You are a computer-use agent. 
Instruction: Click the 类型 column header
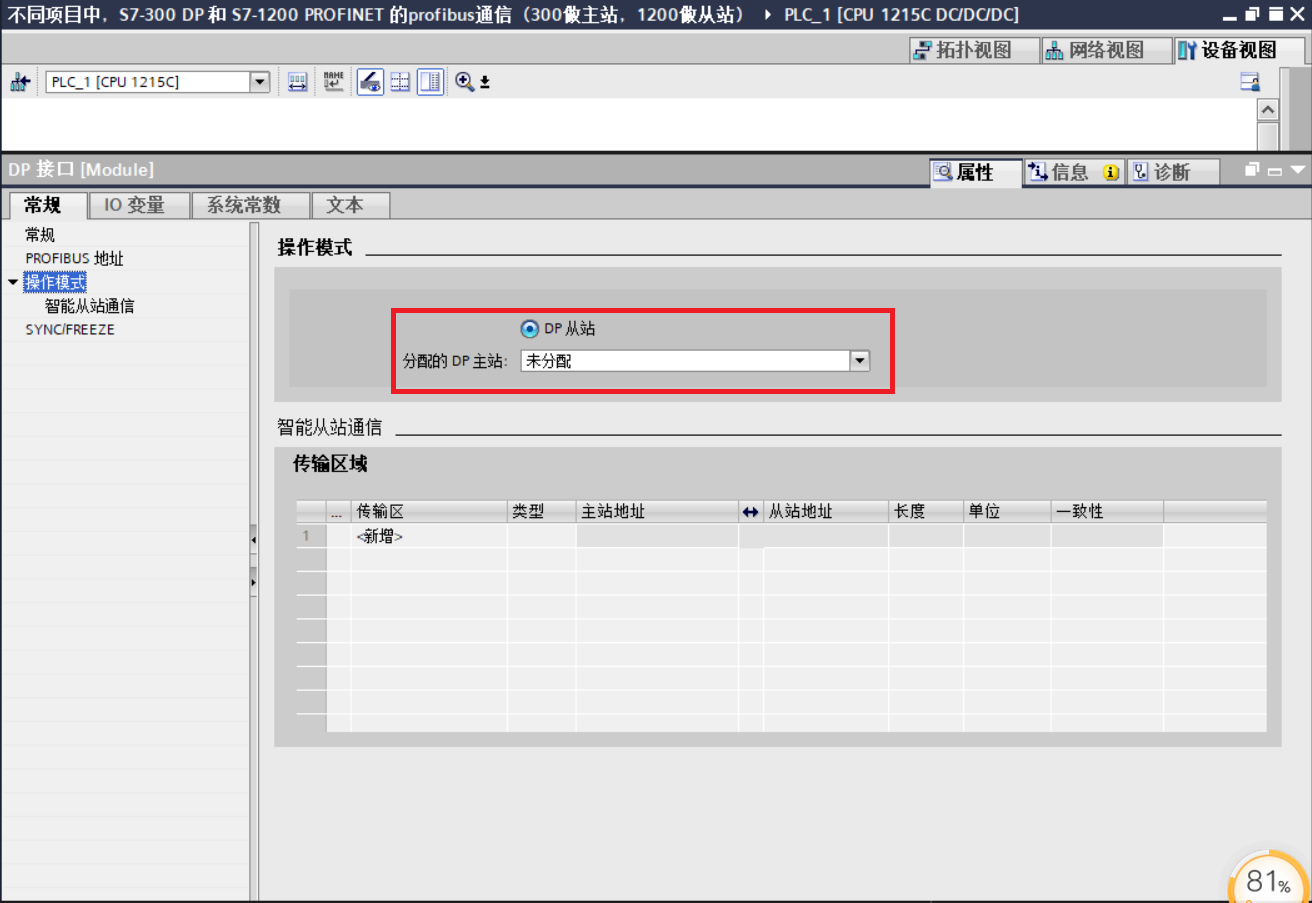point(542,511)
